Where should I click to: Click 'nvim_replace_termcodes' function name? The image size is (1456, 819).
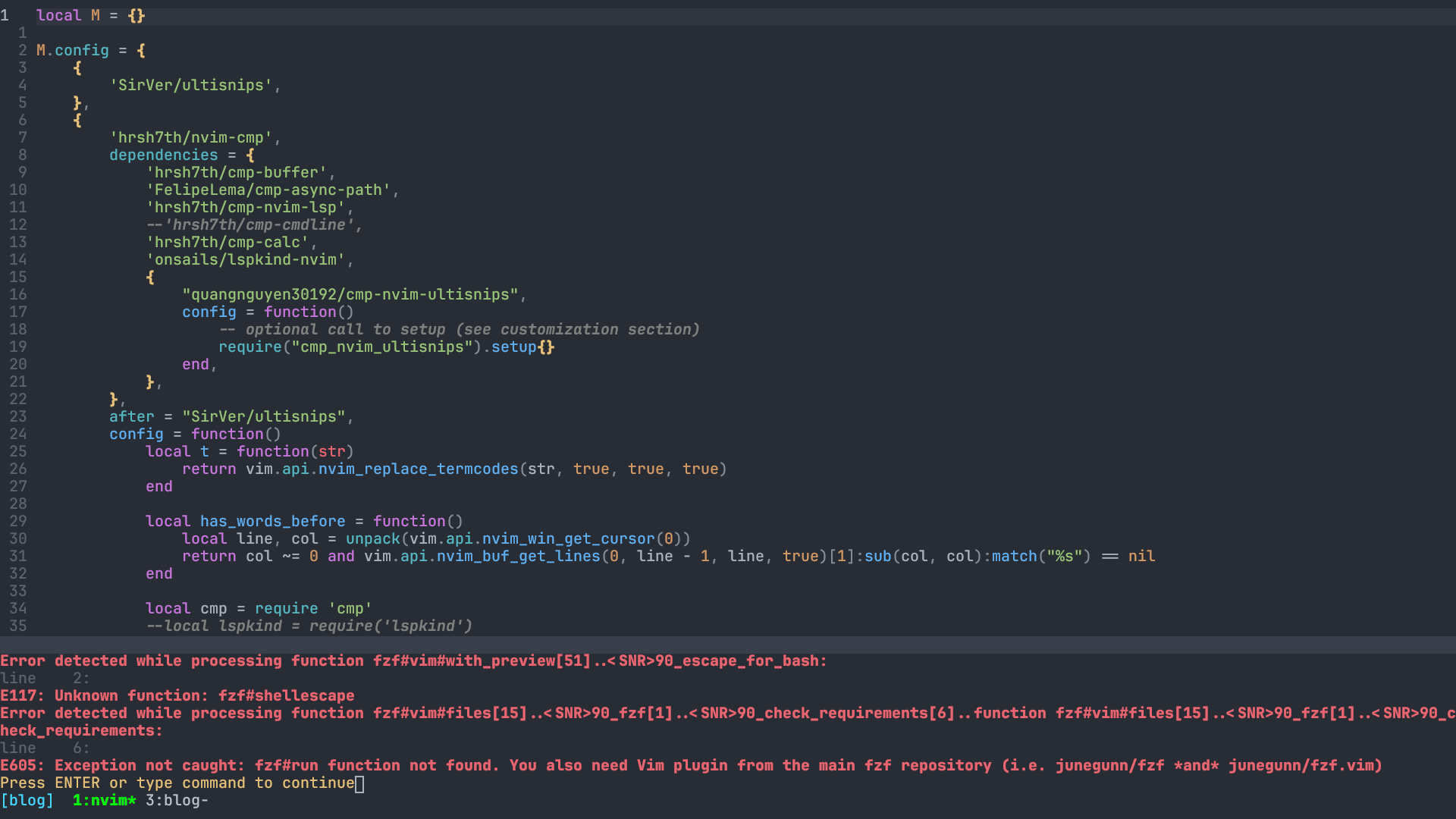[419, 469]
